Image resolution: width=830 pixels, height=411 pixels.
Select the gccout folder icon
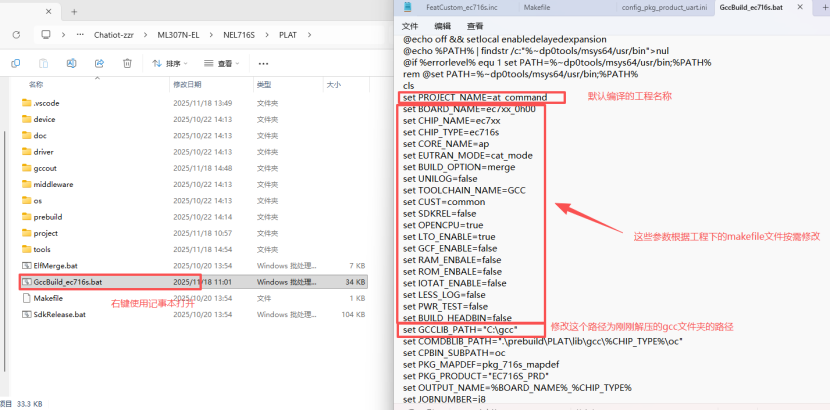click(x=27, y=168)
